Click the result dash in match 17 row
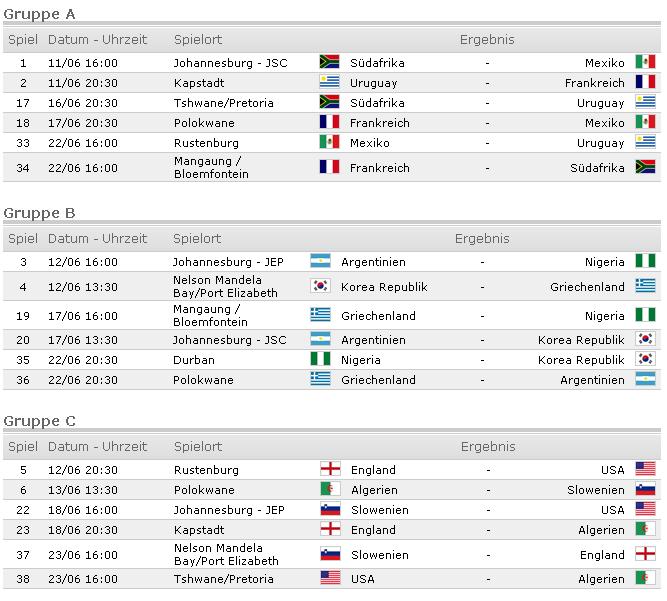This screenshot has width=667, height=601. coord(487,103)
